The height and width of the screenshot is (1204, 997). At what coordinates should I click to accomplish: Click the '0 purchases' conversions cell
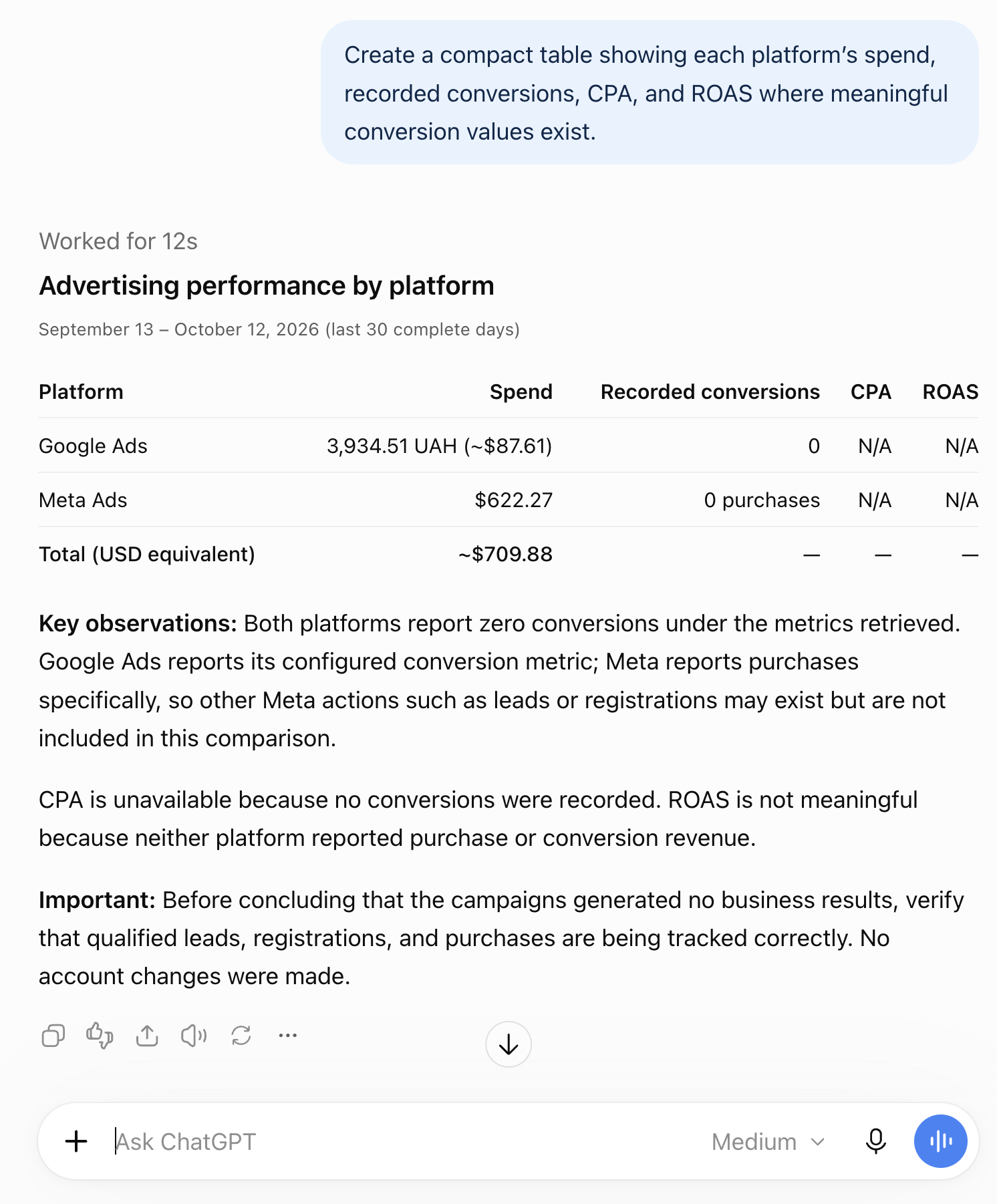[x=762, y=500]
